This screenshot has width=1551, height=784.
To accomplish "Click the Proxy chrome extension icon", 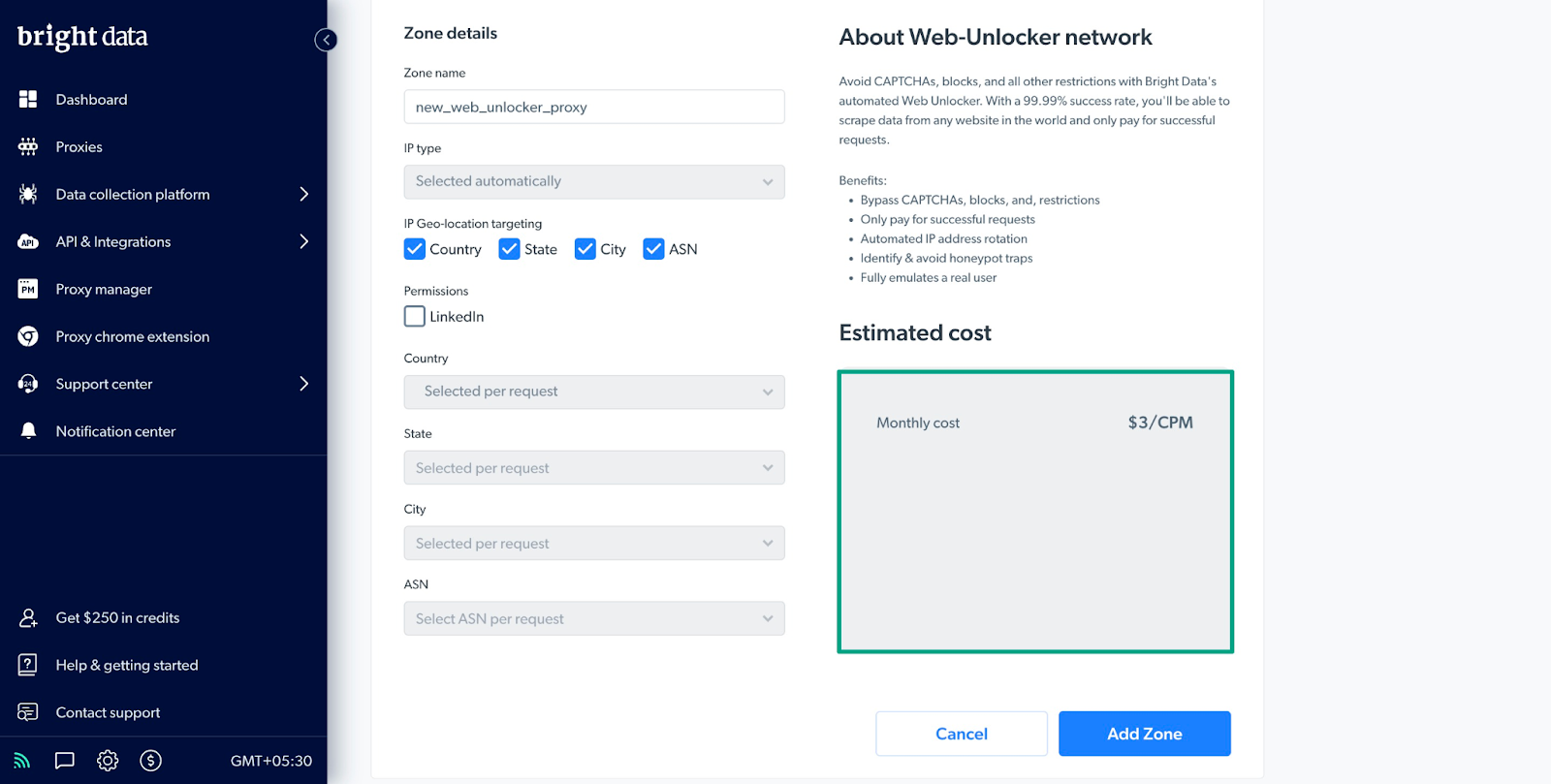I will pyautogui.click(x=28, y=336).
